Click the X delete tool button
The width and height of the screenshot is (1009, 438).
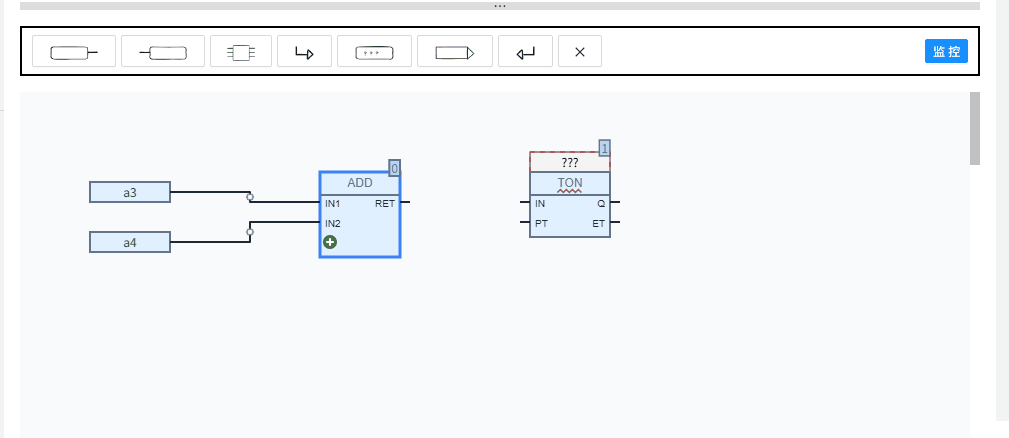(580, 51)
